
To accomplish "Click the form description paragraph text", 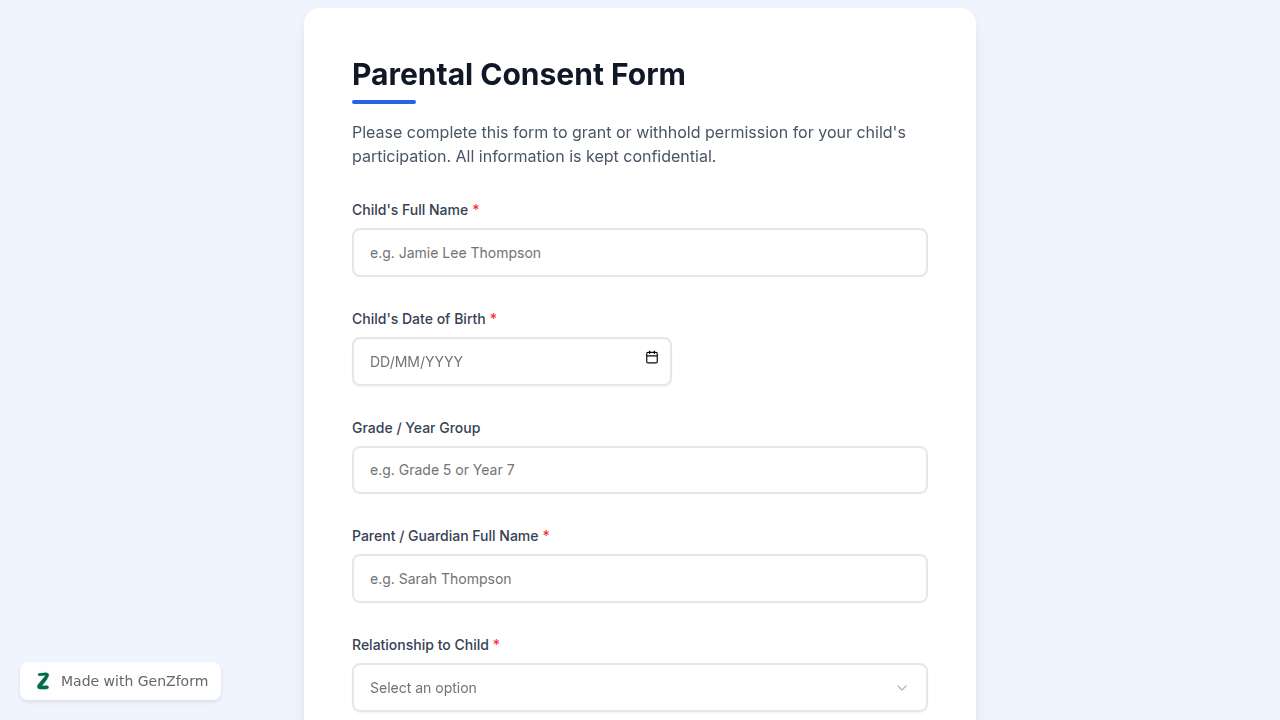I will tap(628, 144).
